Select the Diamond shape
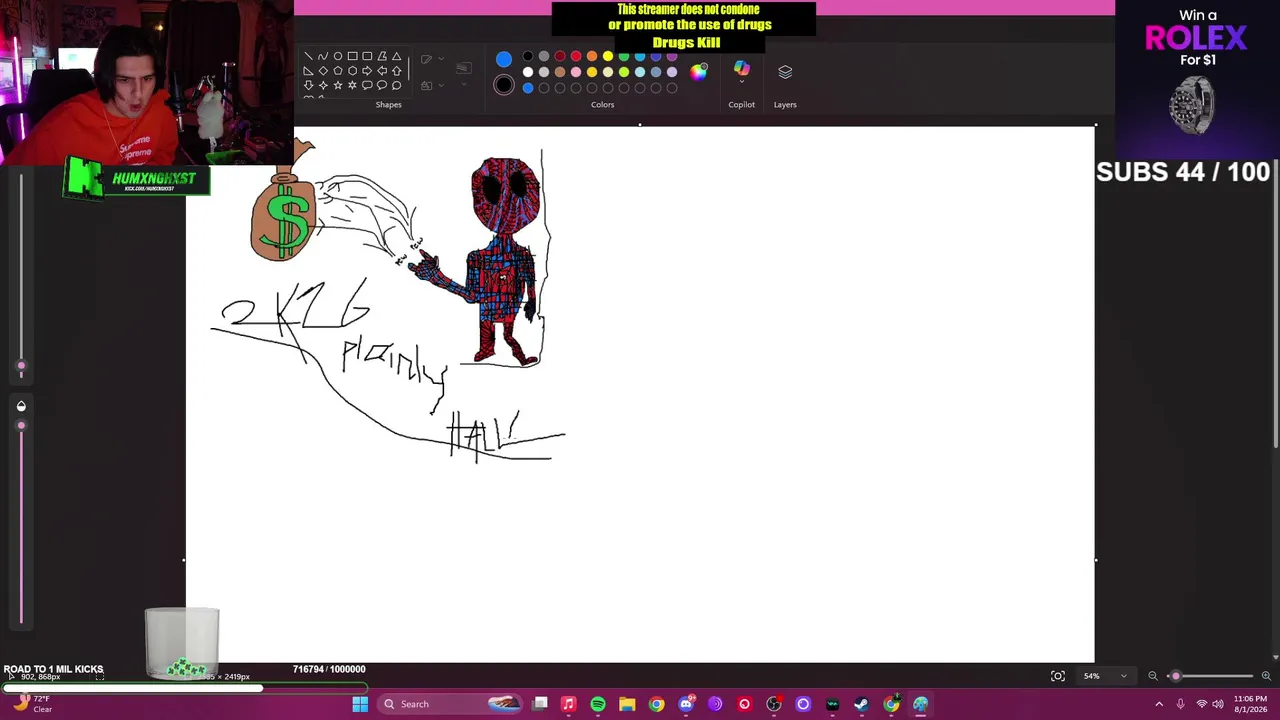Viewport: 1280px width, 720px height. pyautogui.click(x=323, y=71)
